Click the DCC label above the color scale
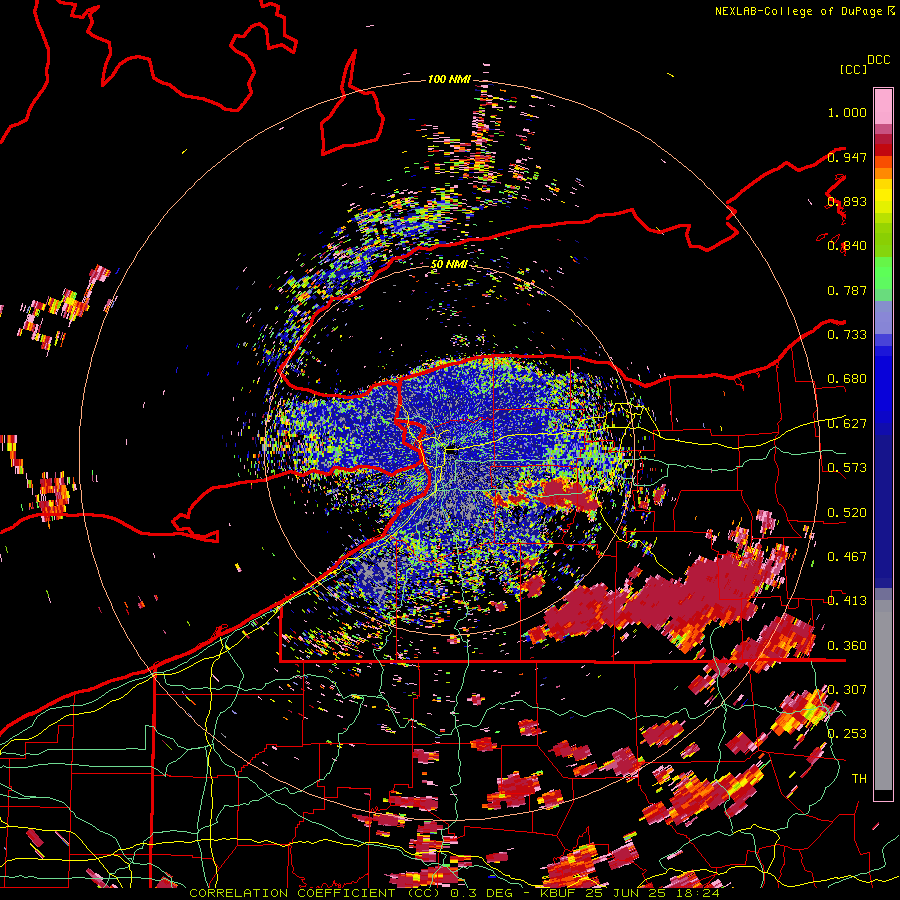This screenshot has width=900, height=900. [x=878, y=60]
